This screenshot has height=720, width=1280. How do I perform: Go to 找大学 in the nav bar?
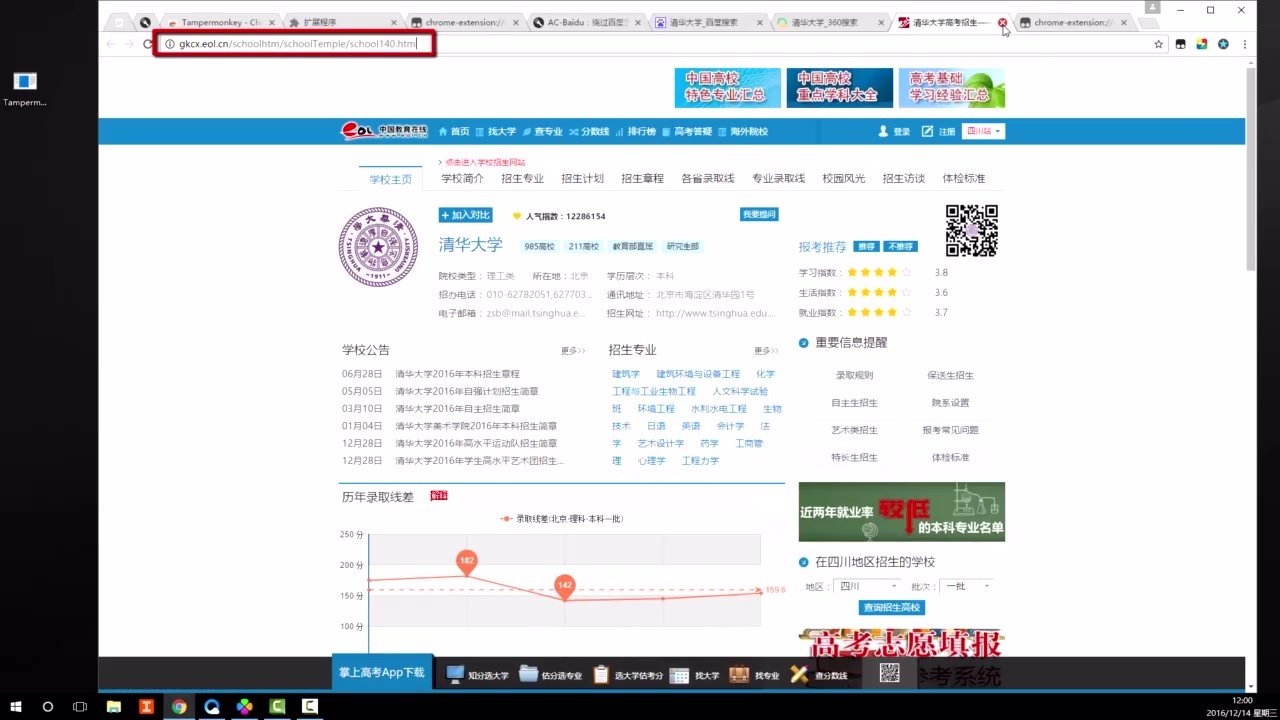[496, 132]
